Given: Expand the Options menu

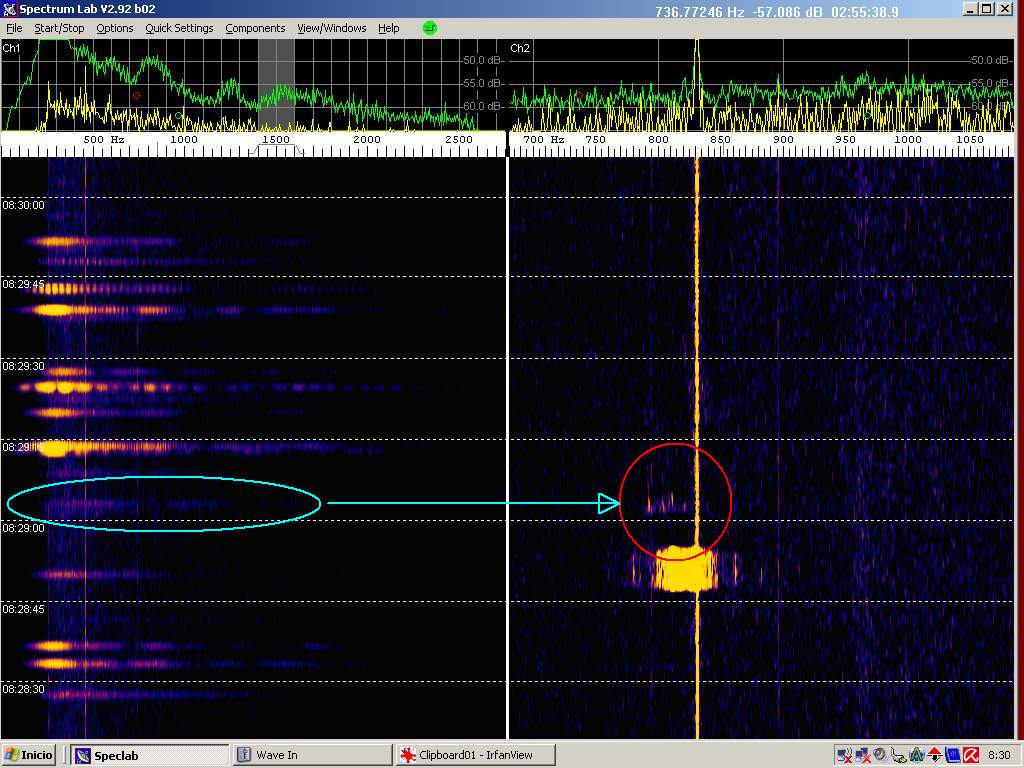Looking at the screenshot, I should [x=115, y=28].
